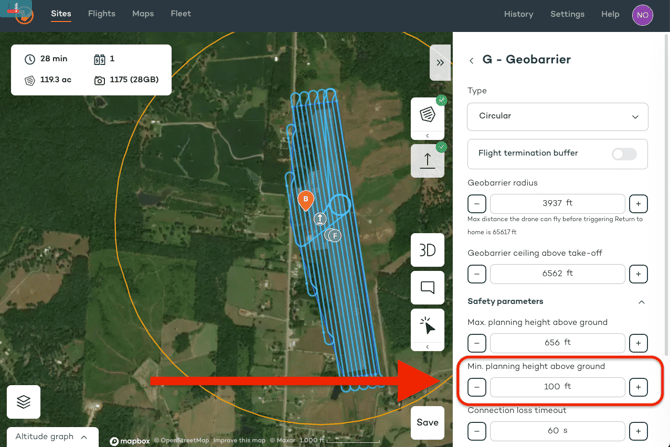Open the comment annotation tool

pyautogui.click(x=427, y=288)
